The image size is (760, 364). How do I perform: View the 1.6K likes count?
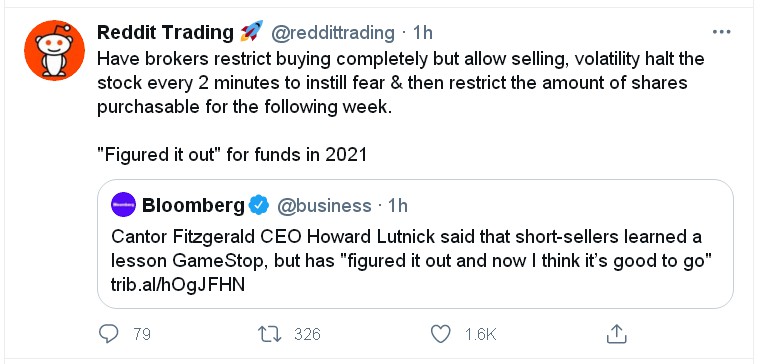[480, 334]
